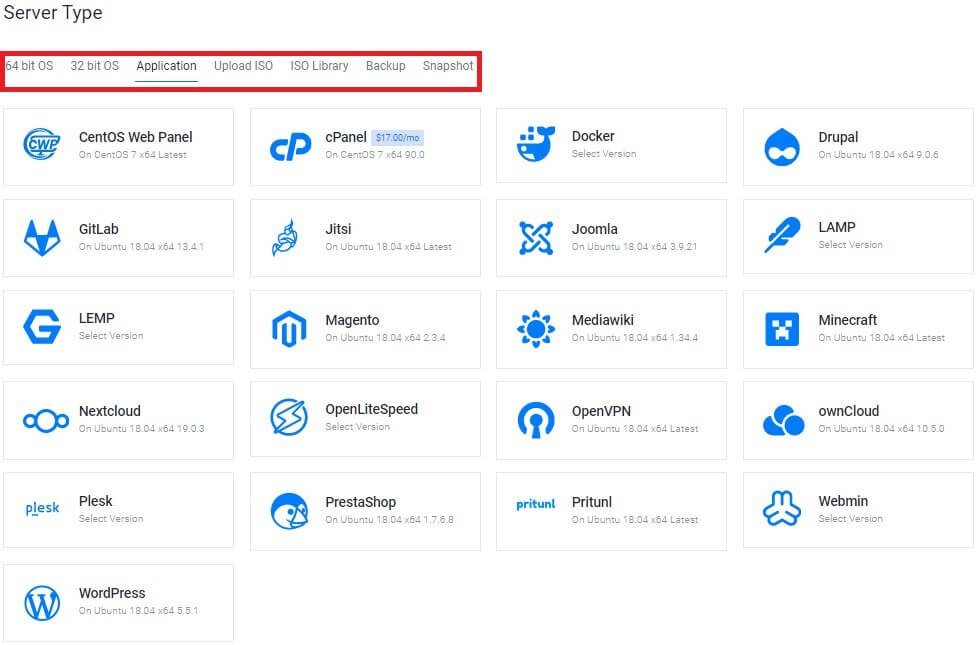
Task: Click the 'Server Type' heading
Action: [x=53, y=13]
